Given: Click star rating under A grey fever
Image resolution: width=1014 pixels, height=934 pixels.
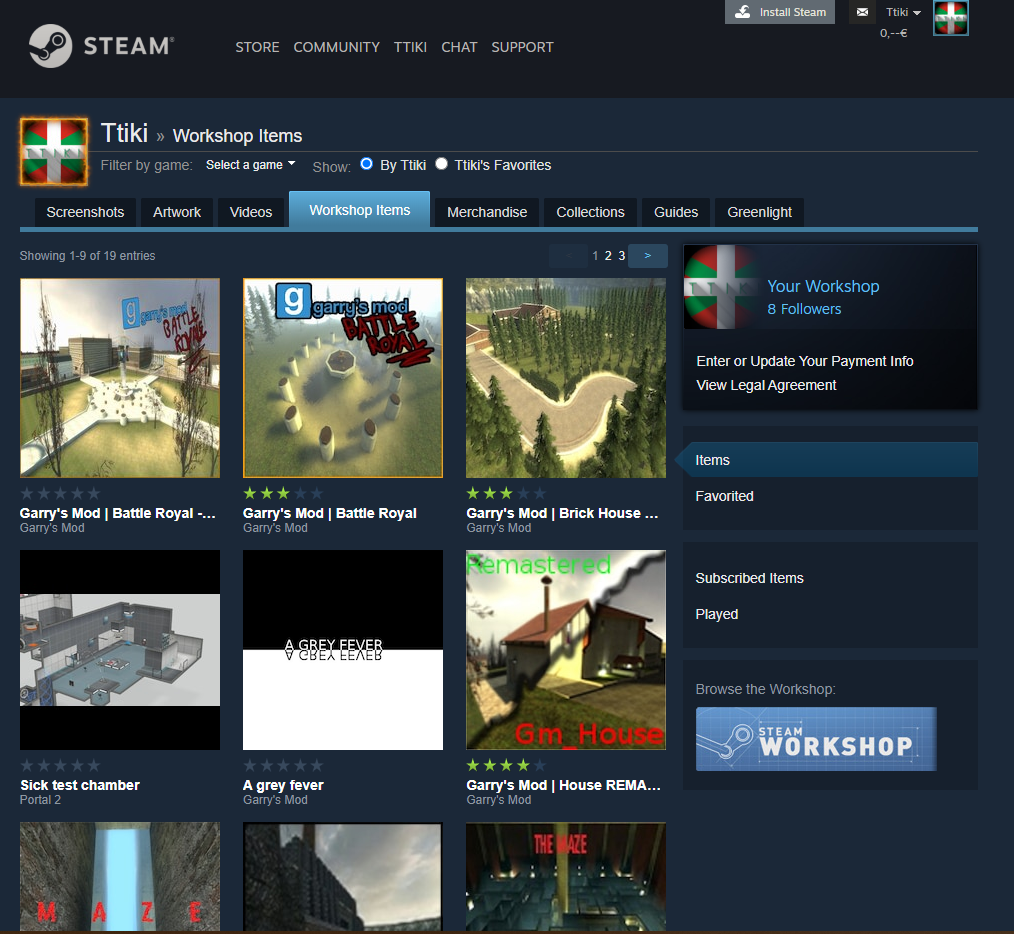Looking at the screenshot, I should pos(283,765).
